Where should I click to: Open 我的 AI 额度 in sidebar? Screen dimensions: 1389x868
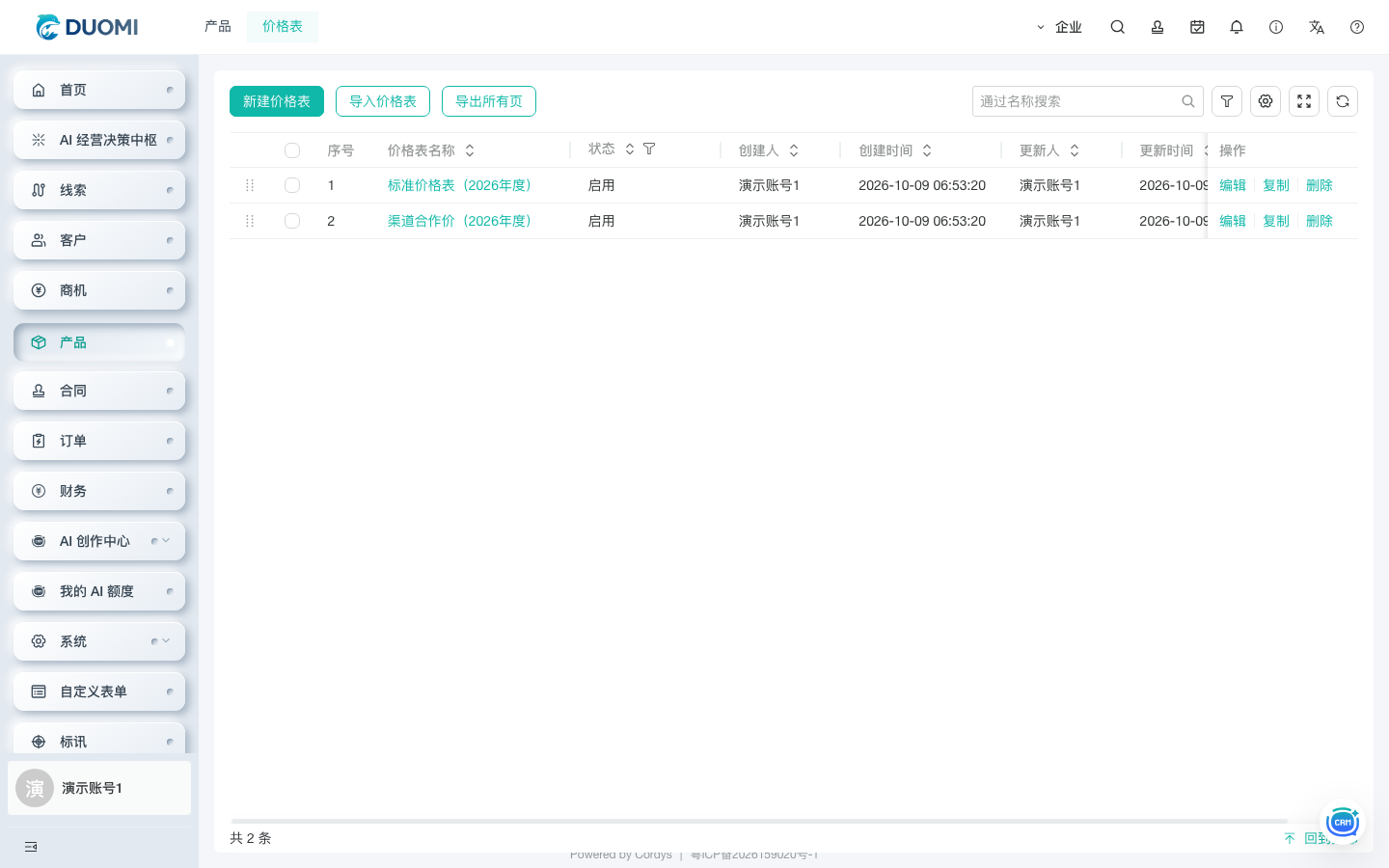click(x=99, y=591)
